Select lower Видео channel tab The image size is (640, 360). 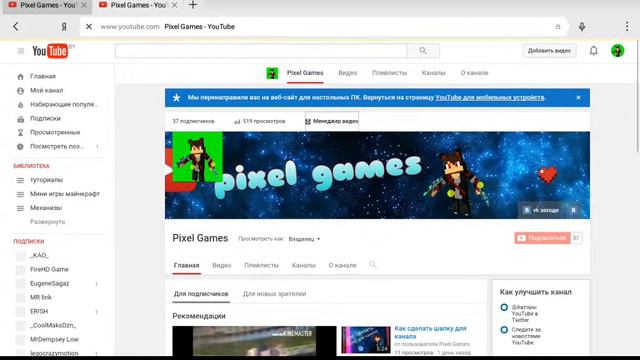point(222,265)
